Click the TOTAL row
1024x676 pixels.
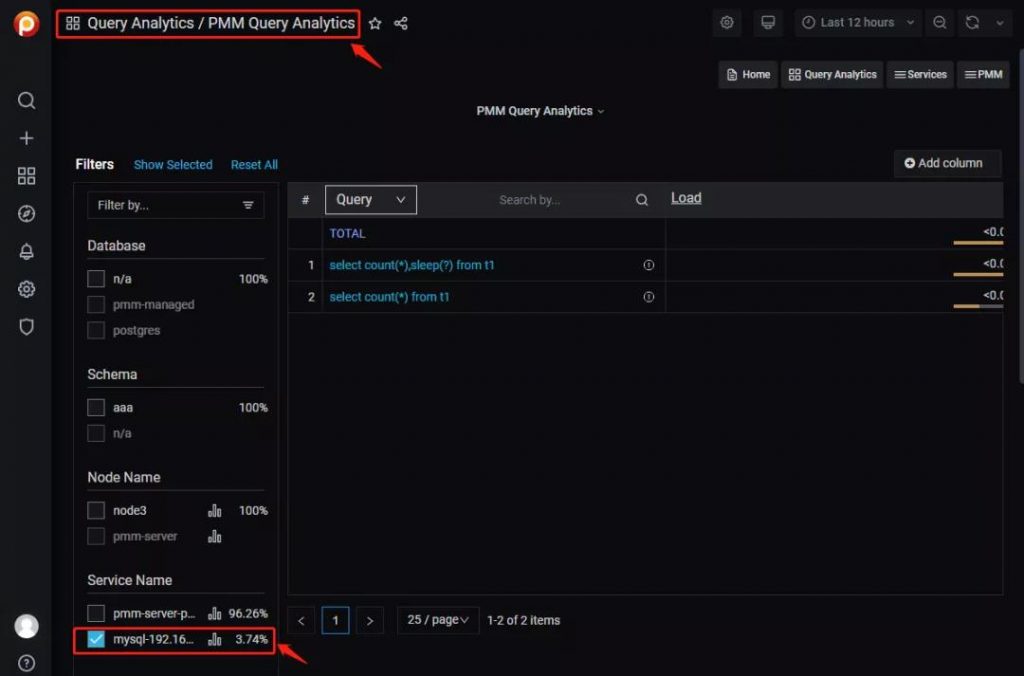pos(645,233)
